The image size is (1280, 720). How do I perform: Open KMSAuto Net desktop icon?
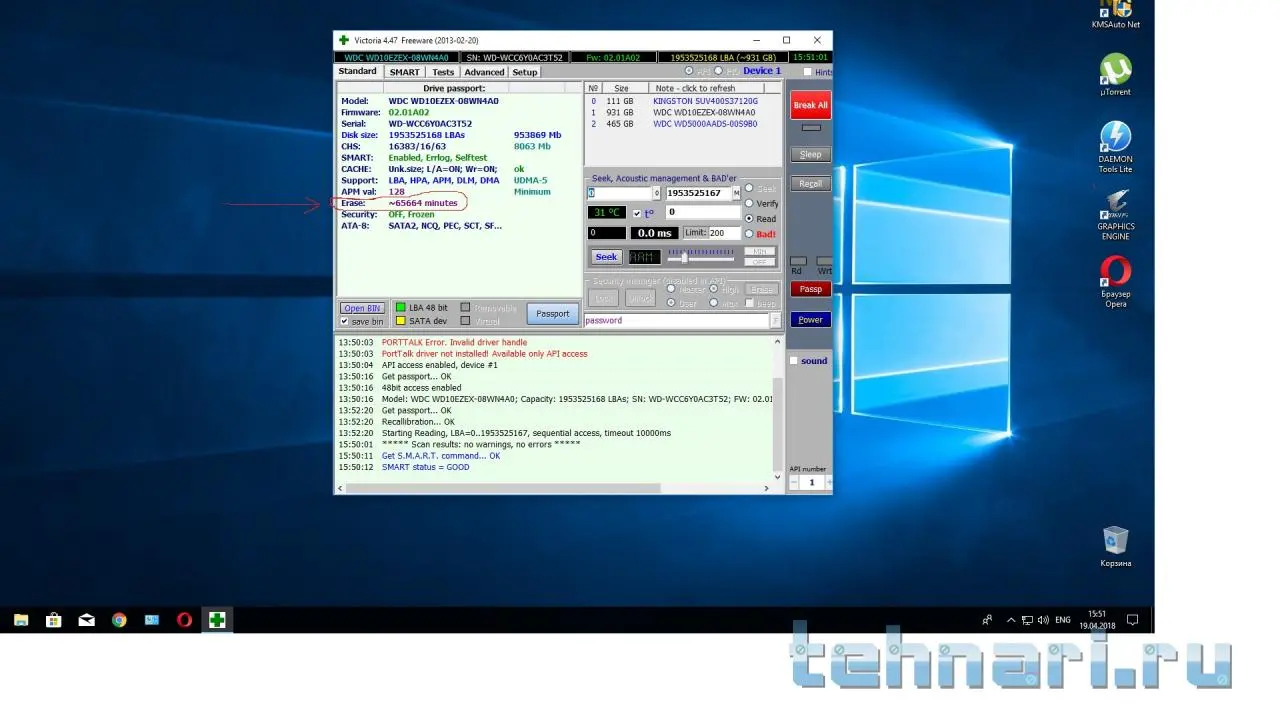[1115, 10]
